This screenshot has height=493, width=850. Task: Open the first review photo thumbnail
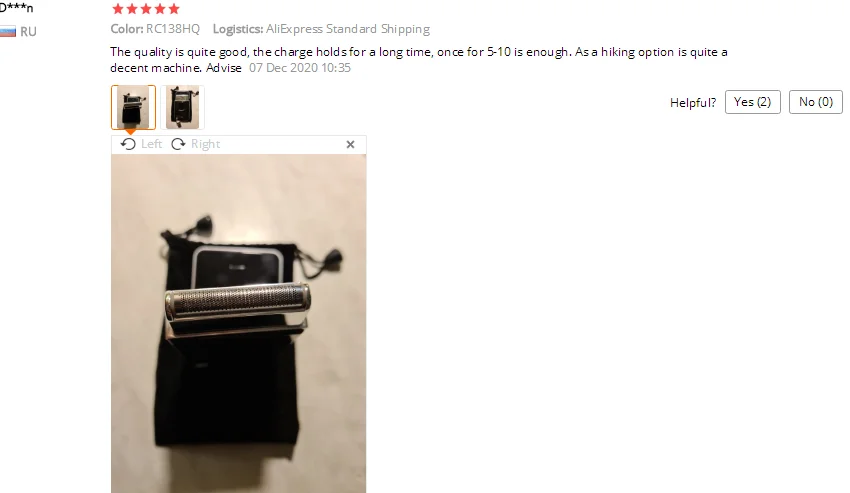[133, 107]
